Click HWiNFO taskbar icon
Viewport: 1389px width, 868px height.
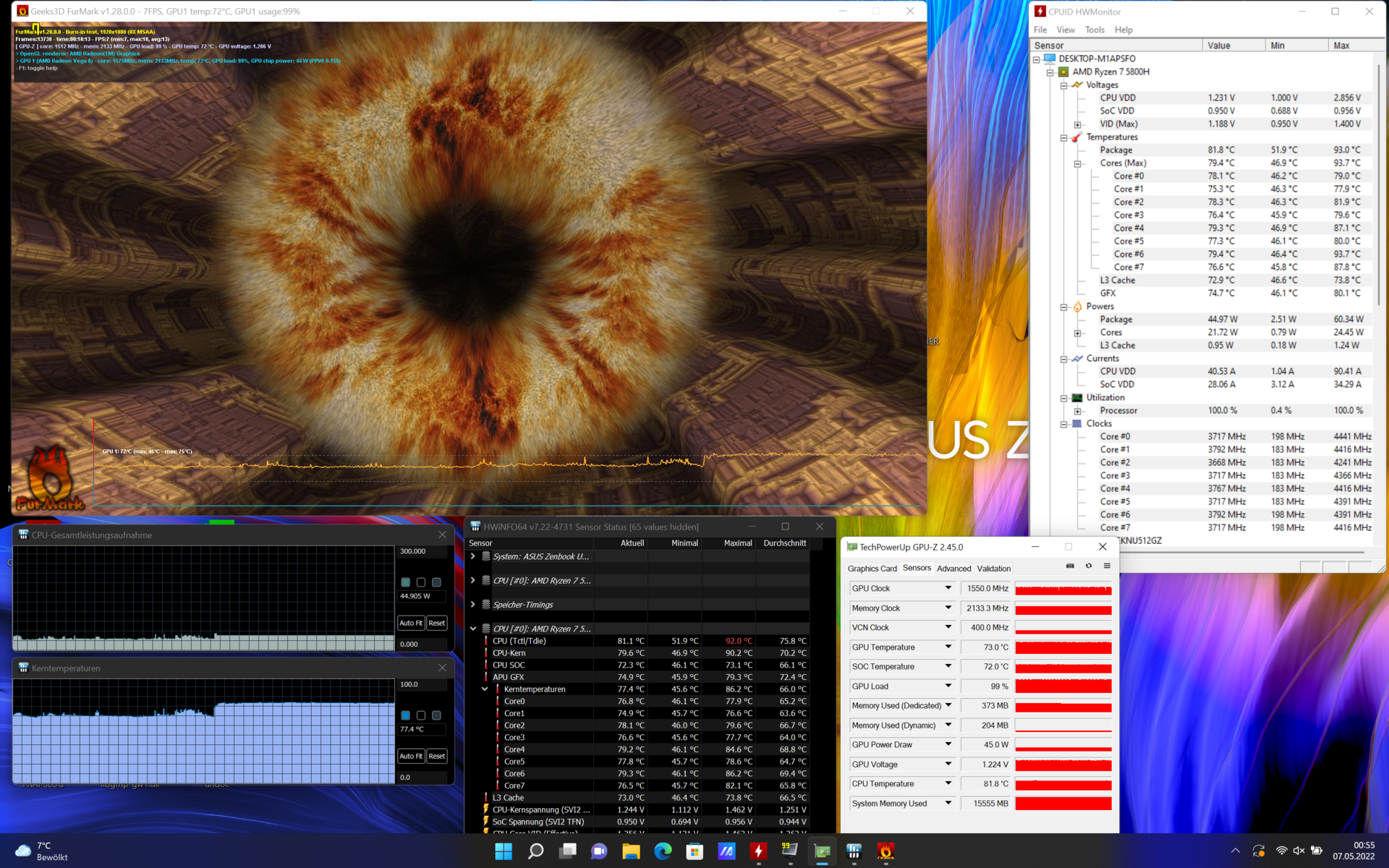pyautogui.click(x=854, y=851)
